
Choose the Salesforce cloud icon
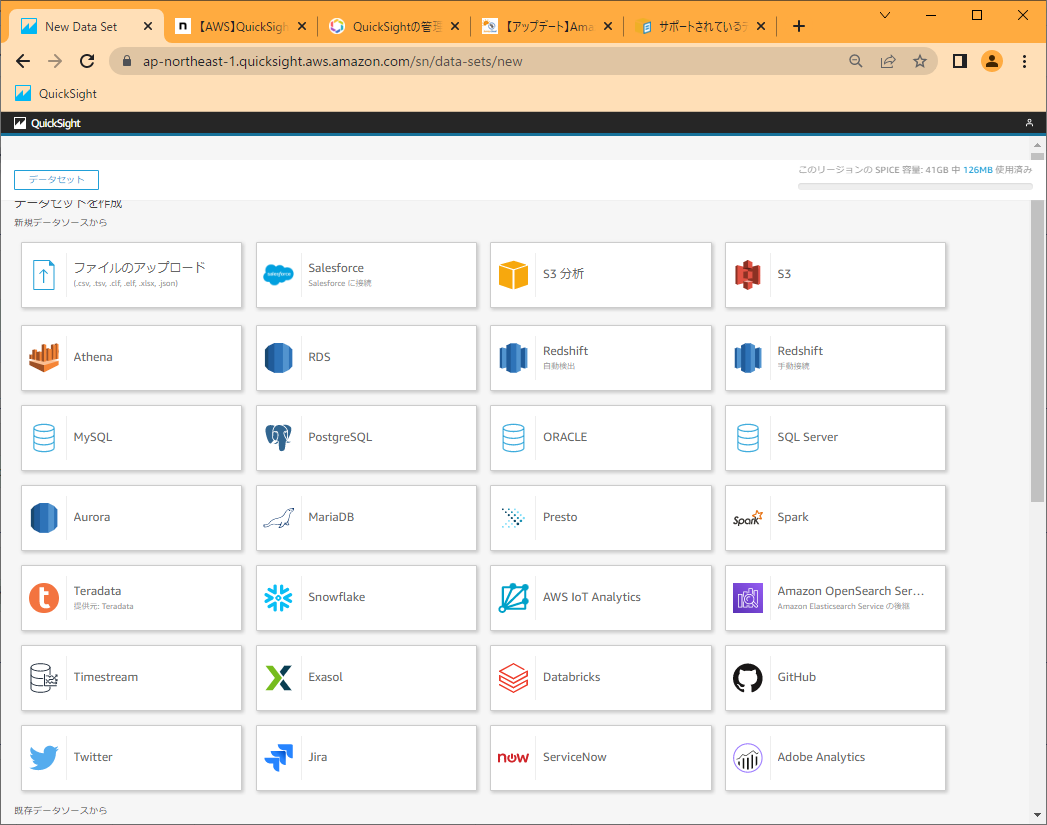[x=278, y=274]
